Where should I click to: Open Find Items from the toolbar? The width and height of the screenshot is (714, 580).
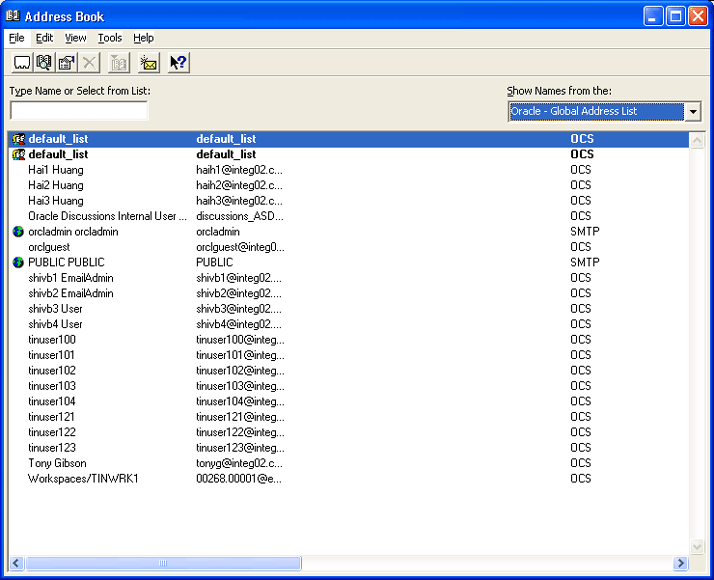coord(44,63)
